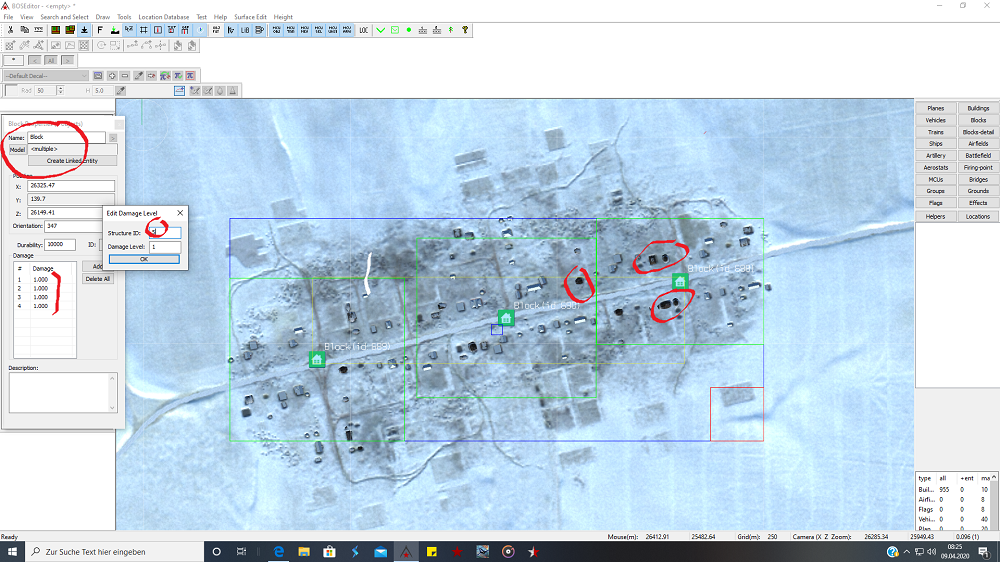Image resolution: width=1000 pixels, height=562 pixels.
Task: Open the Default Decal dropdown
Action: pos(45,75)
